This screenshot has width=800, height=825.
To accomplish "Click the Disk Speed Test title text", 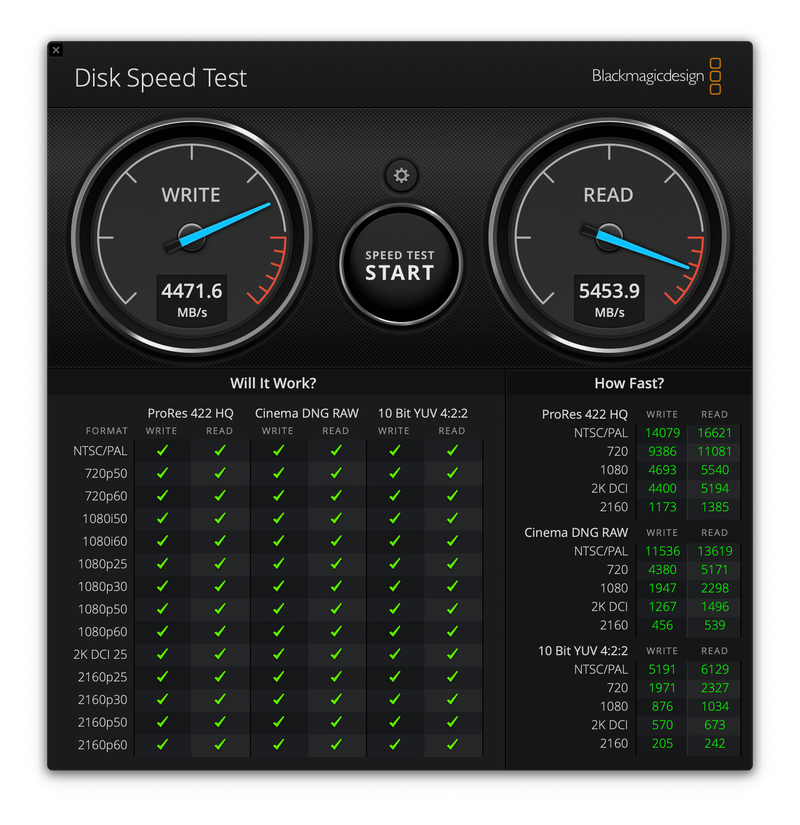I will pos(161,78).
